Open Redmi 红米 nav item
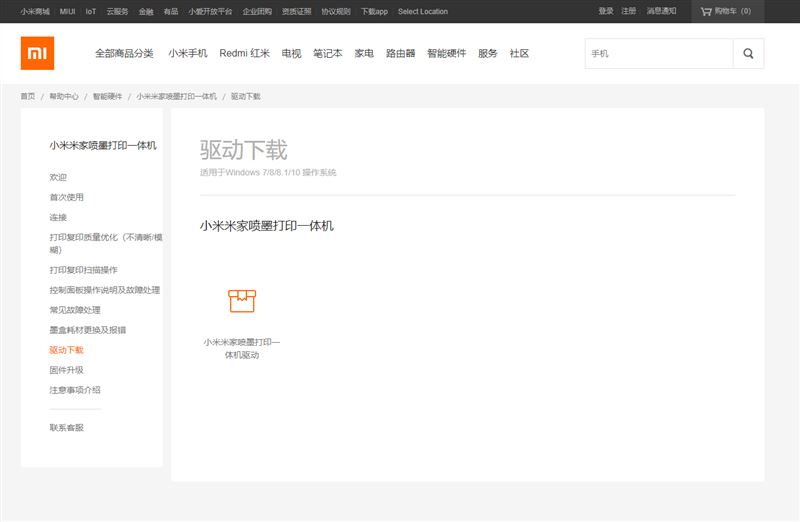Image resolution: width=800 pixels, height=522 pixels. [244, 53]
